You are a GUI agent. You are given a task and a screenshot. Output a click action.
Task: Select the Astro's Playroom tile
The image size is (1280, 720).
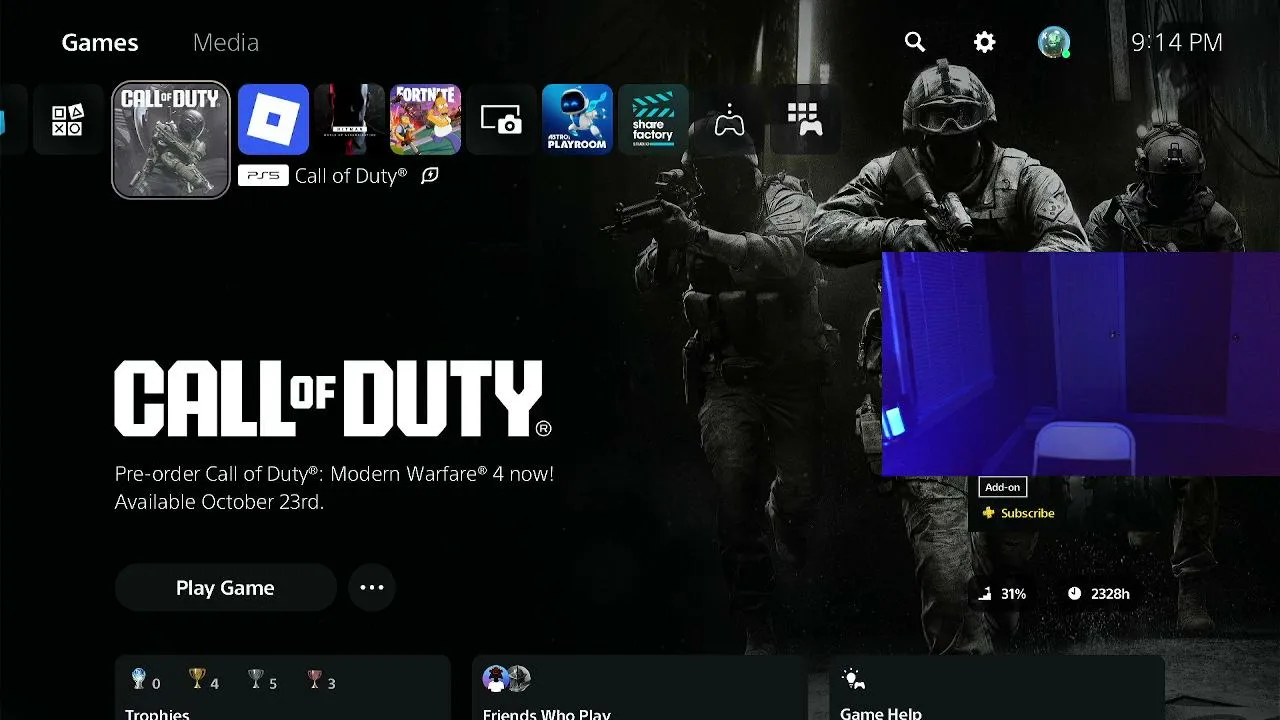[x=577, y=120]
